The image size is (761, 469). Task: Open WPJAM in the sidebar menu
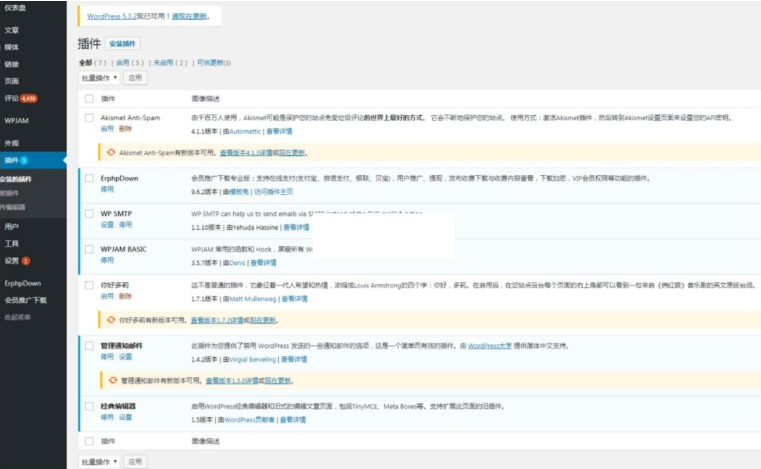pos(17,121)
